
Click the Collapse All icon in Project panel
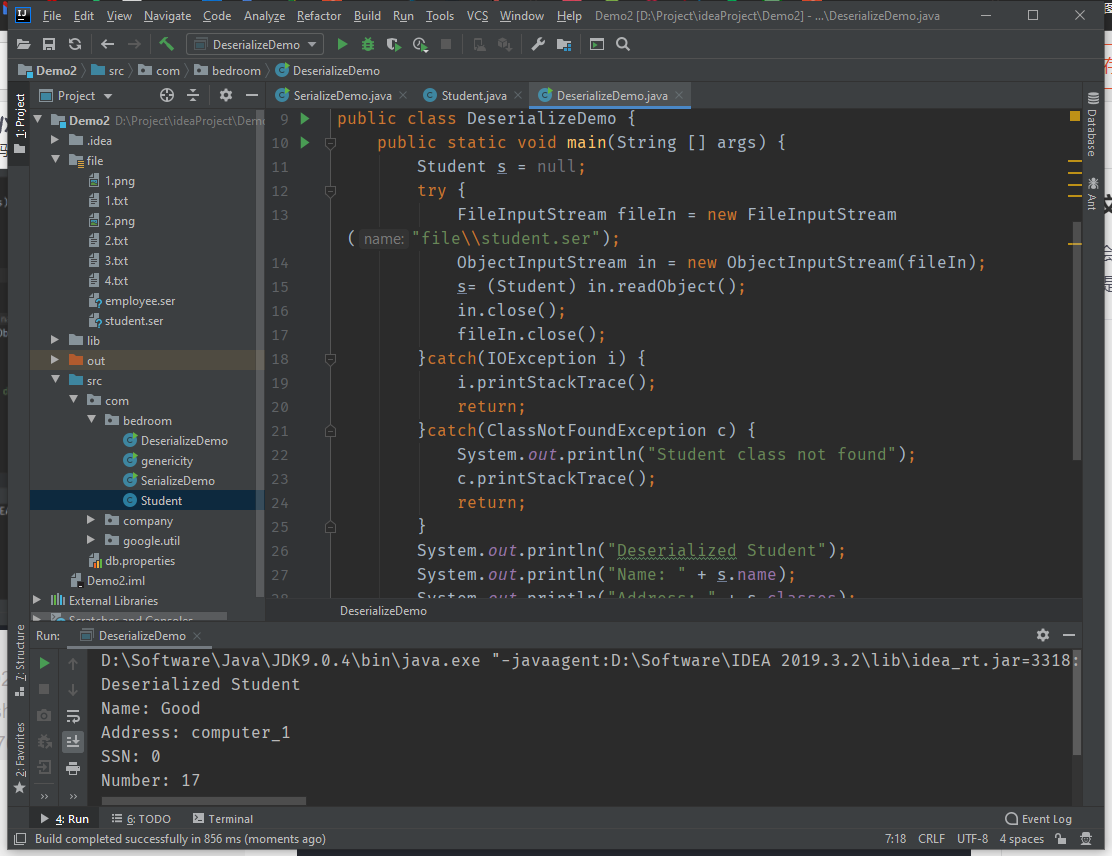(193, 95)
